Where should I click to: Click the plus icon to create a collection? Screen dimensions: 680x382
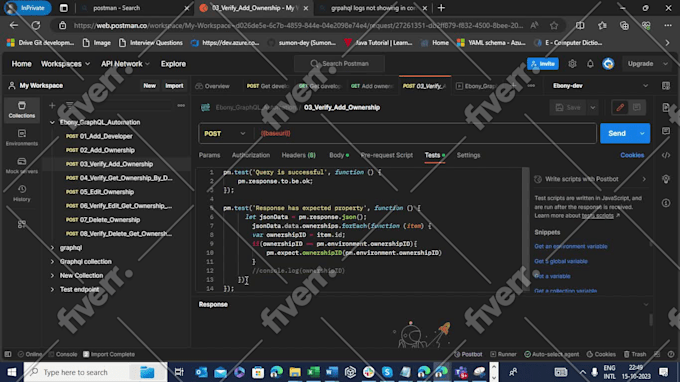pos(52,105)
